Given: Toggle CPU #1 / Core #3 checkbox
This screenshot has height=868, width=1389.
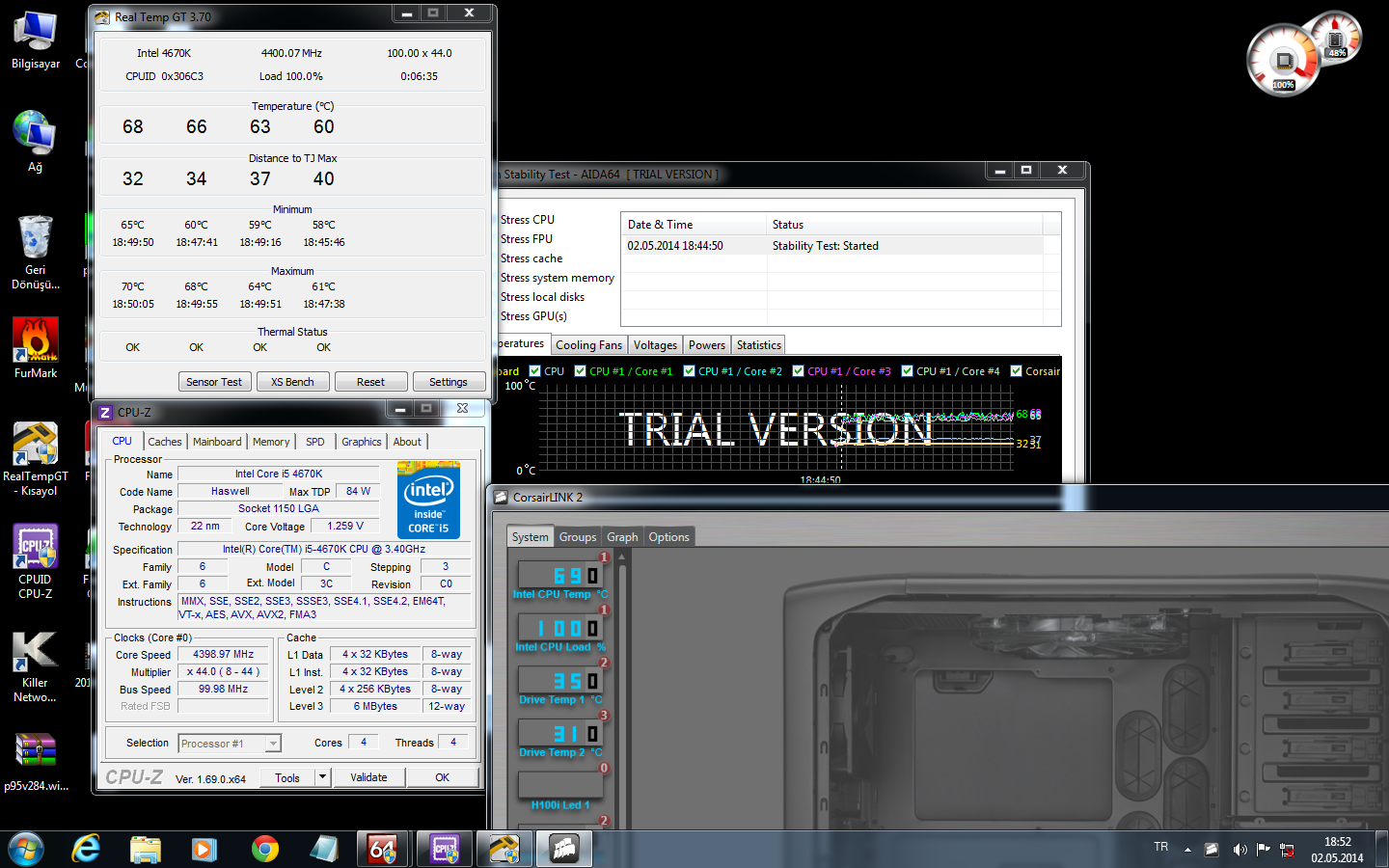Looking at the screenshot, I should coord(798,370).
